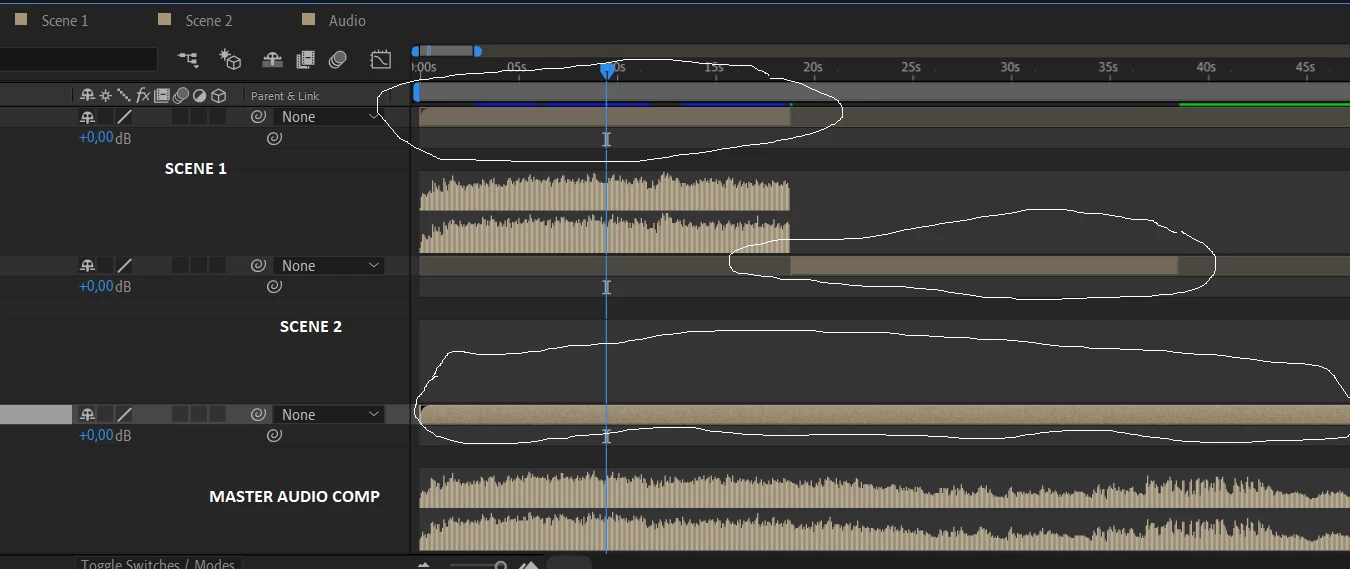The height and width of the screenshot is (569, 1350).
Task: Toggle shy switch on the top layer
Action: click(88, 116)
